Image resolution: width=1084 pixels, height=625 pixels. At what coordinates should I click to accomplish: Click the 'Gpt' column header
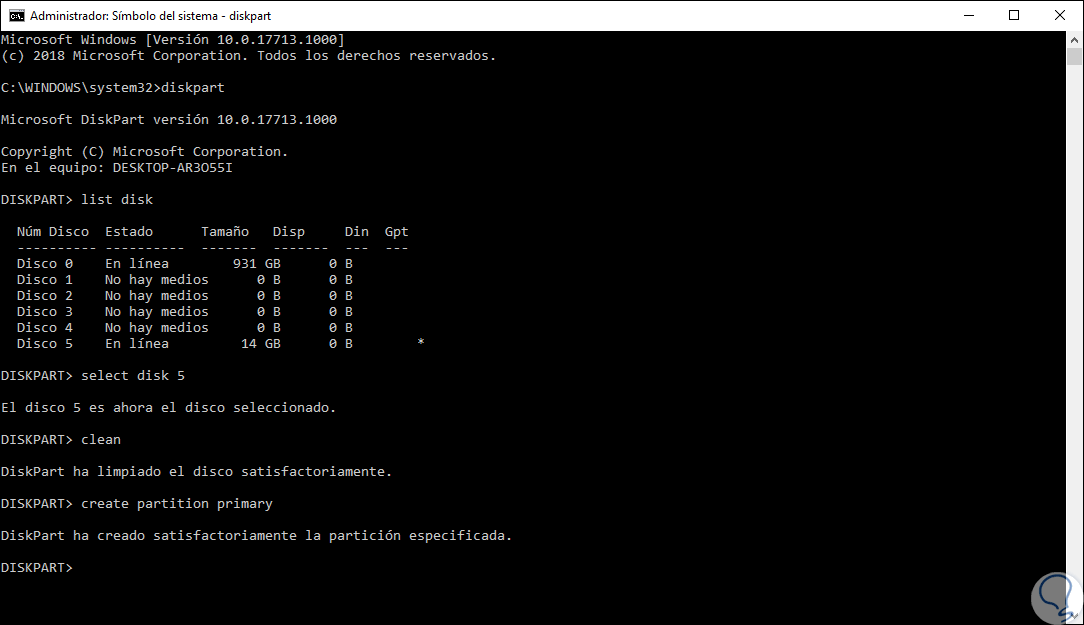point(396,232)
